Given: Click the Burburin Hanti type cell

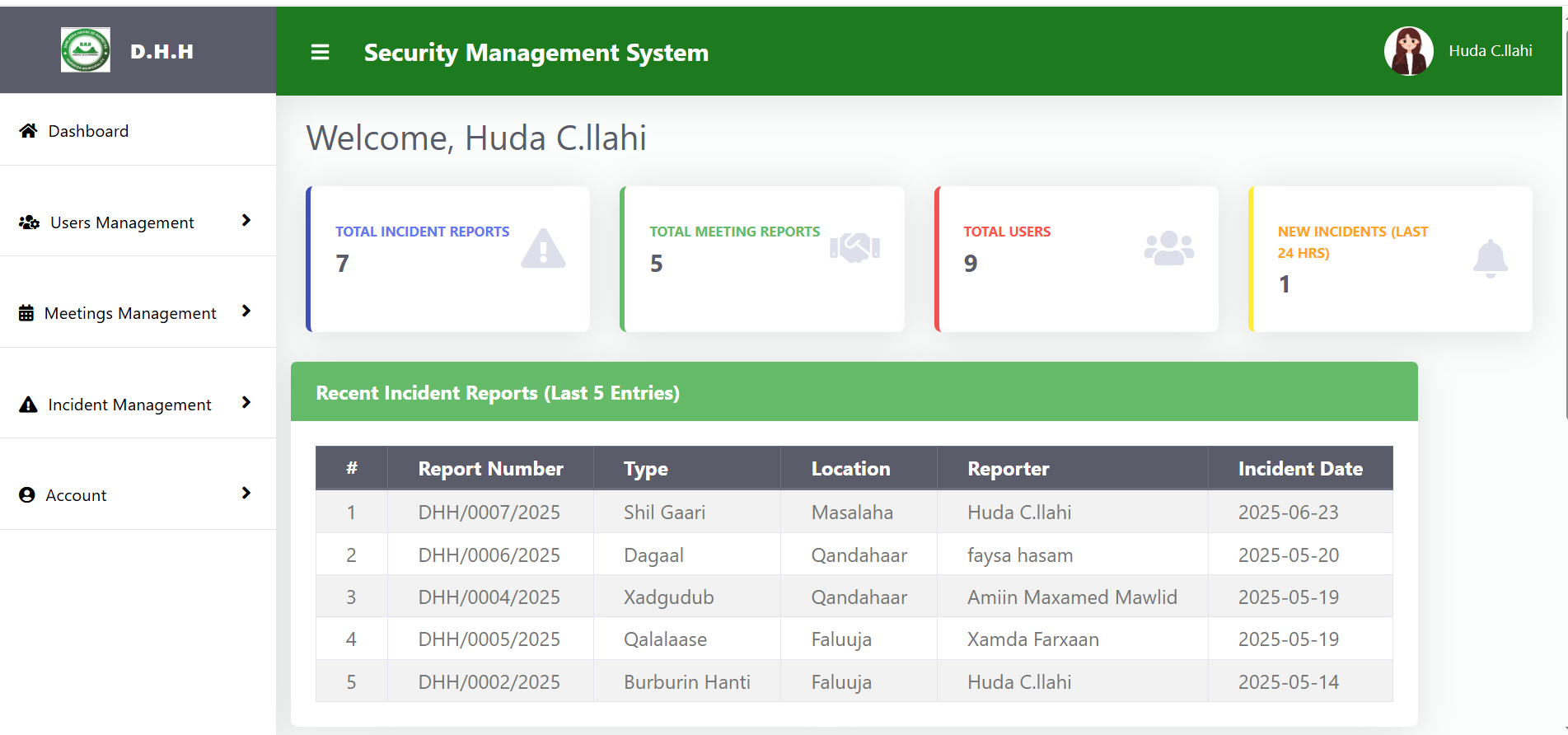Looking at the screenshot, I should [687, 682].
